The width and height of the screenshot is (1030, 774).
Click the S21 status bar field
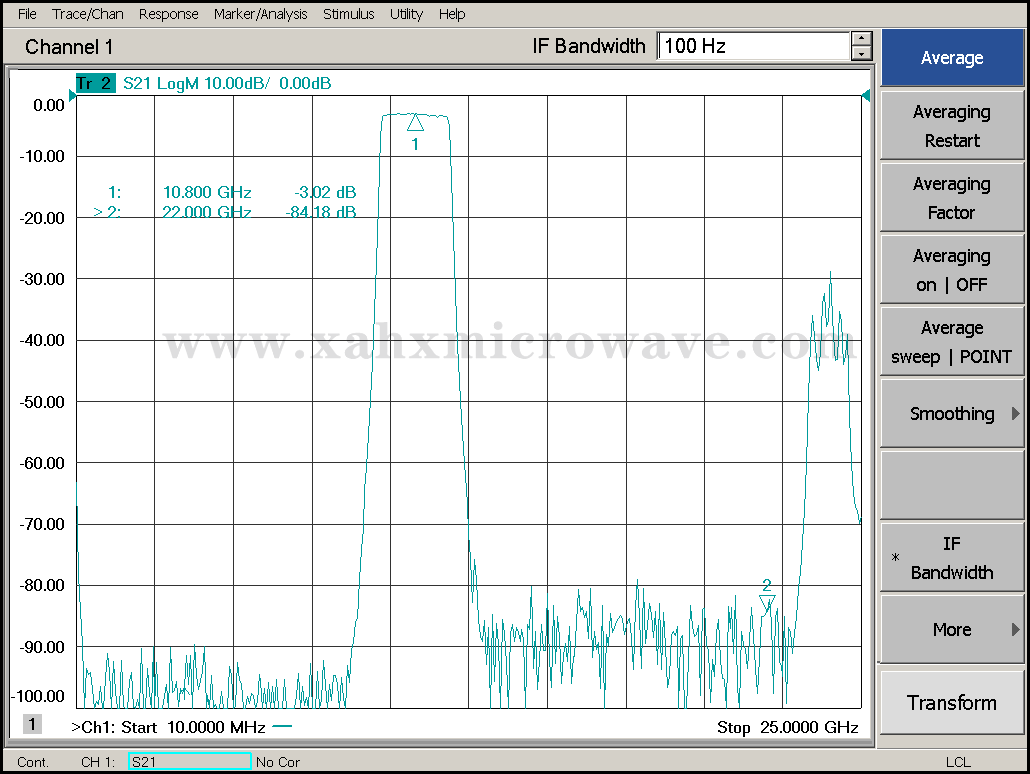click(x=189, y=762)
